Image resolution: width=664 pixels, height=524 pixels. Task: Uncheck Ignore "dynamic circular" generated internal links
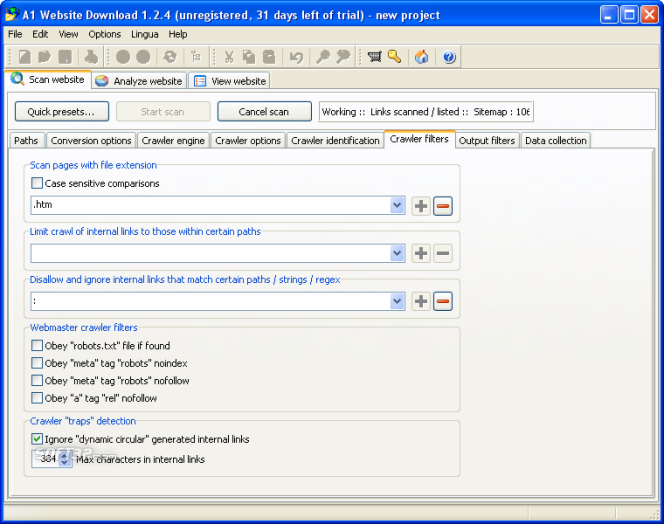(37, 439)
